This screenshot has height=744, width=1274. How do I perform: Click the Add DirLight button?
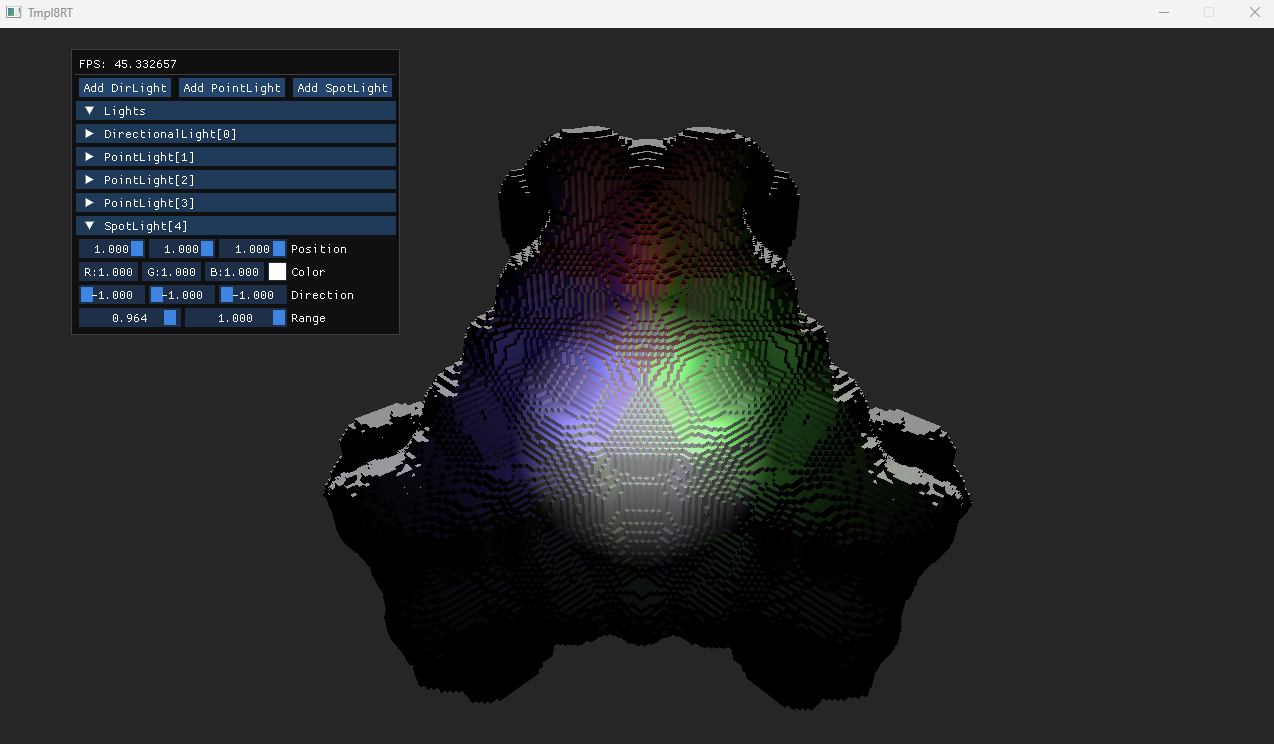tap(125, 88)
